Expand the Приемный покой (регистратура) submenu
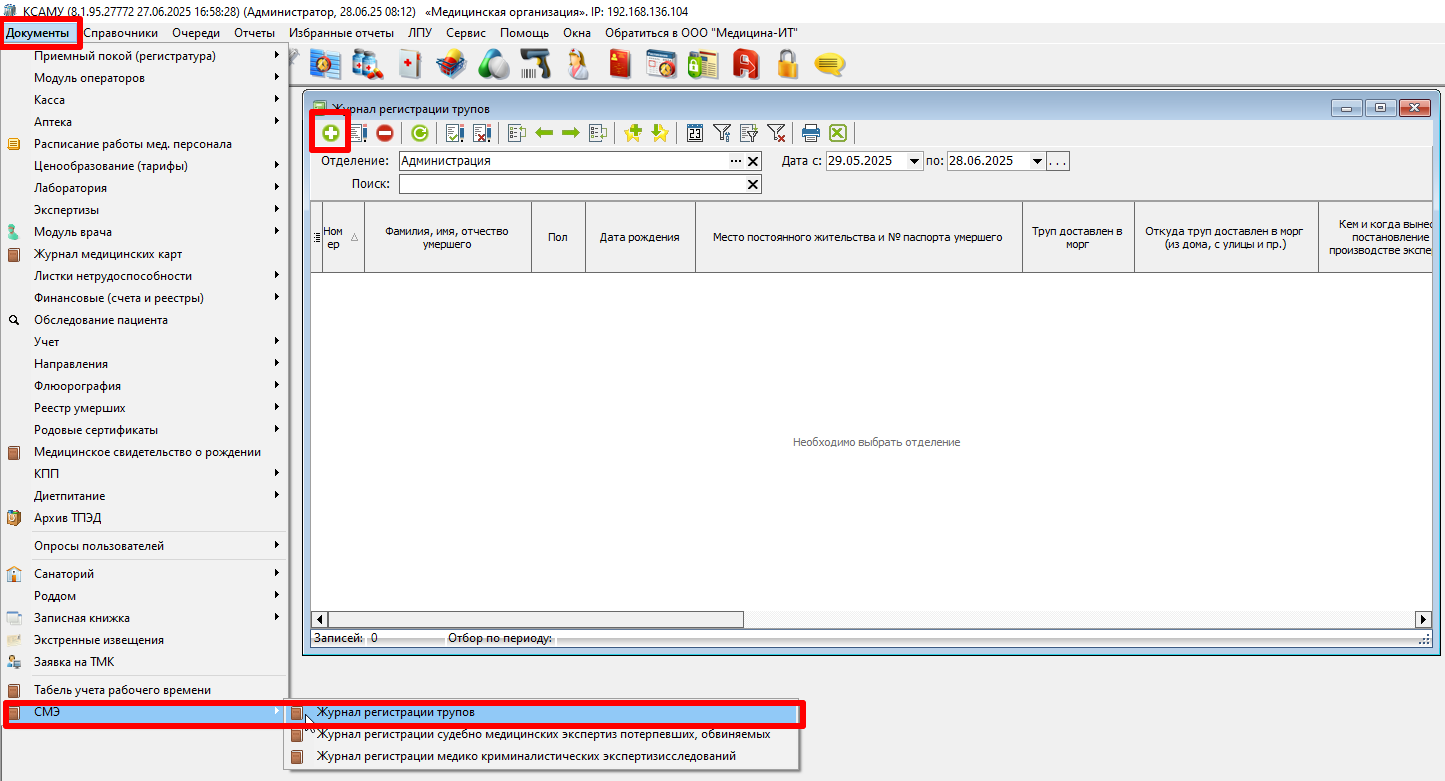 [x=146, y=56]
